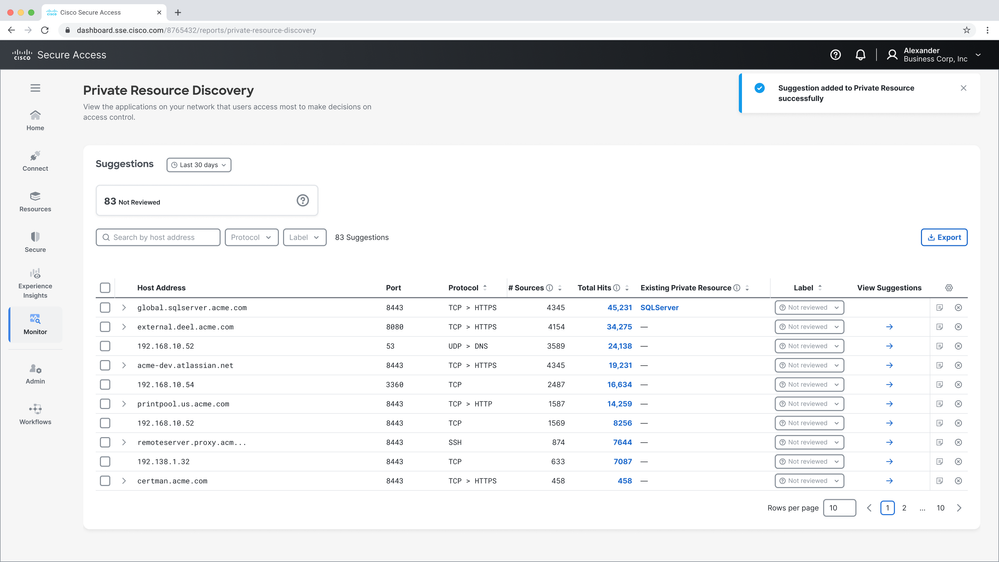Screen dimensions: 999x562
Task: Go to page 2 of results
Action: (904, 508)
